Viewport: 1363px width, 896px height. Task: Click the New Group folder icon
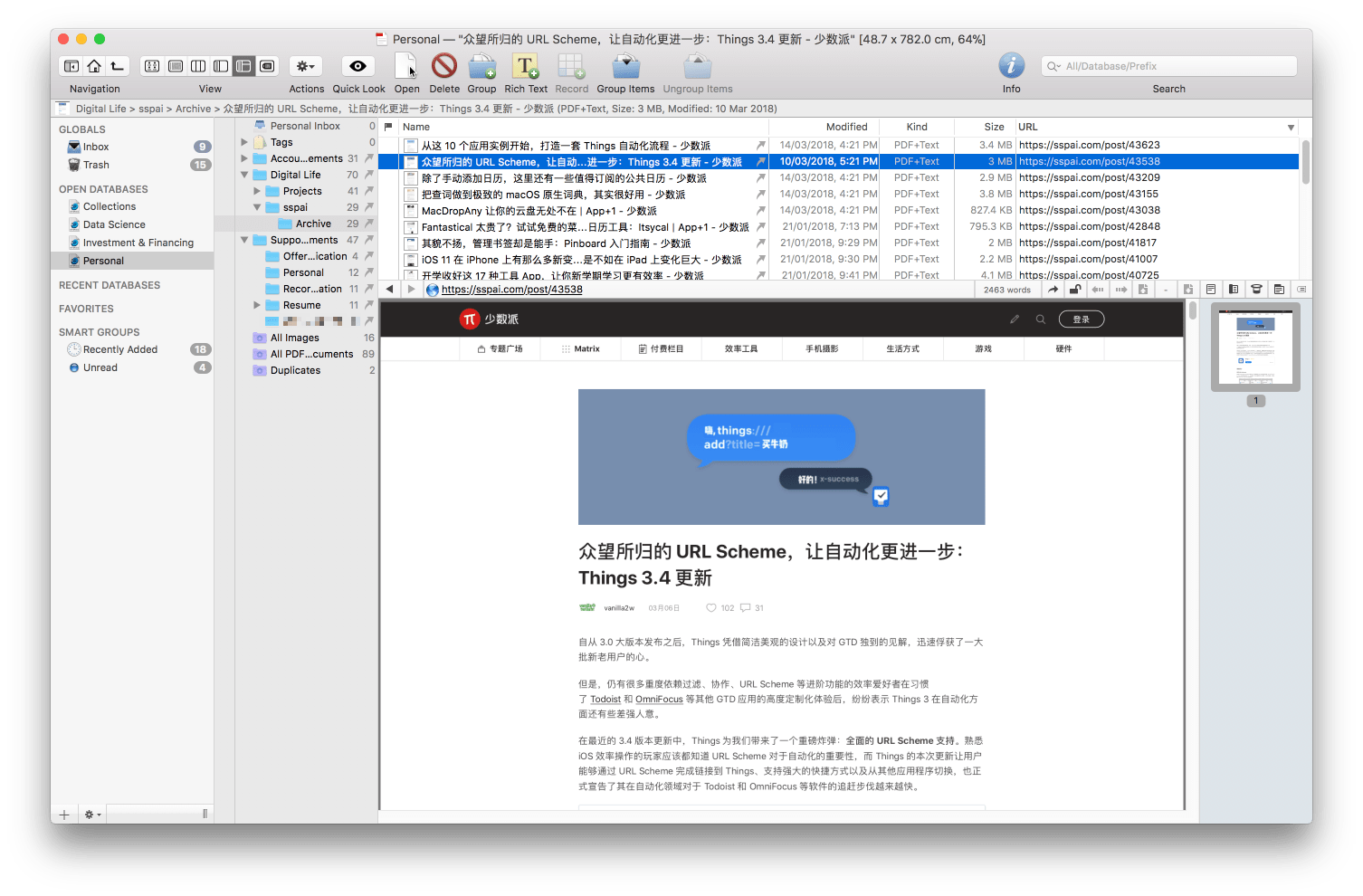click(481, 66)
